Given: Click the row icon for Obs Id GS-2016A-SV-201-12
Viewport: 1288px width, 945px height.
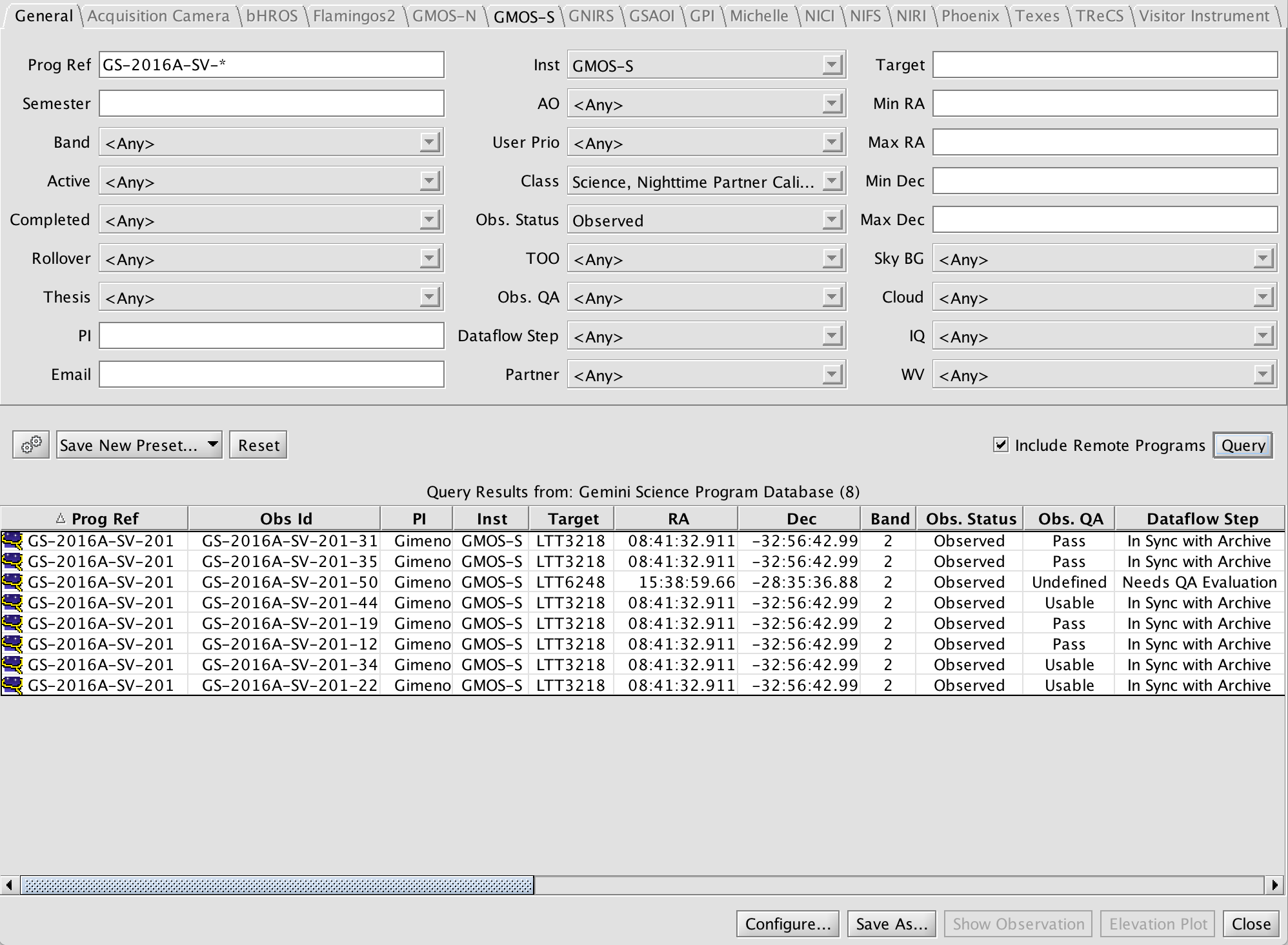Looking at the screenshot, I should [12, 644].
